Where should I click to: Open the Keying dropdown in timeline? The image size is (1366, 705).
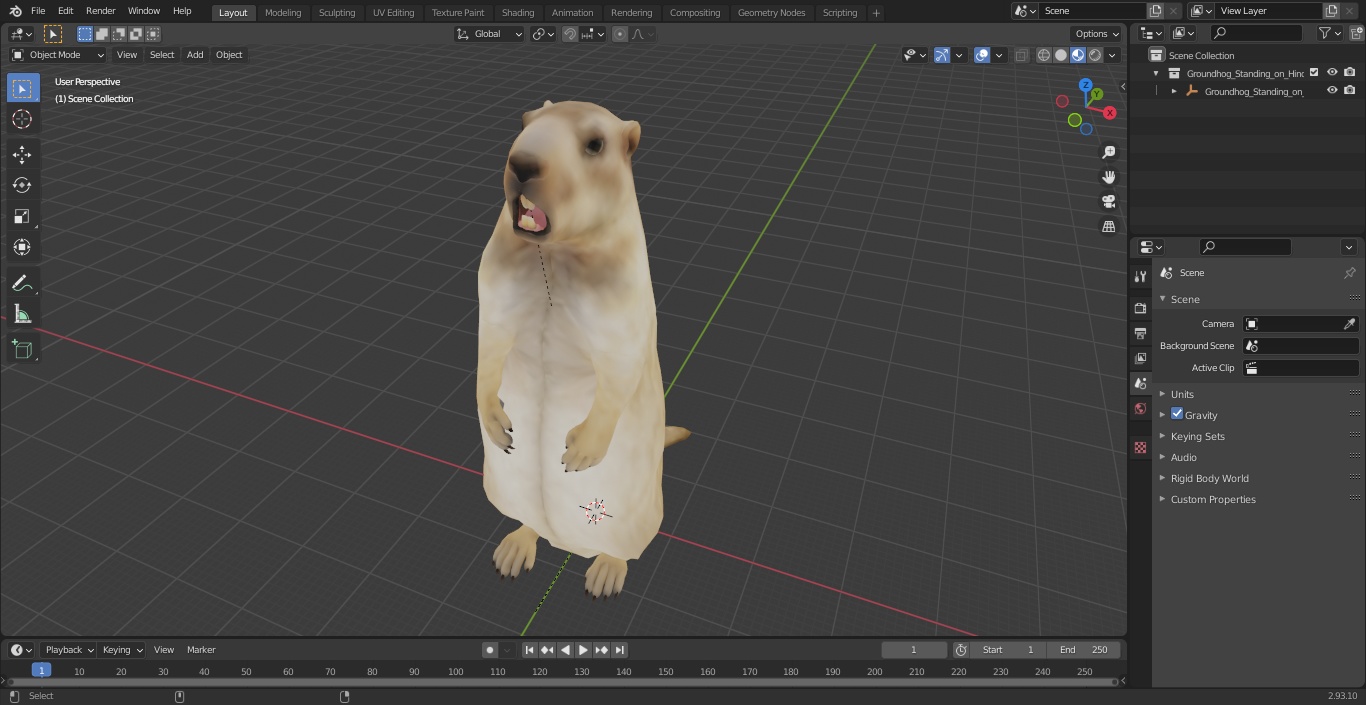point(122,650)
